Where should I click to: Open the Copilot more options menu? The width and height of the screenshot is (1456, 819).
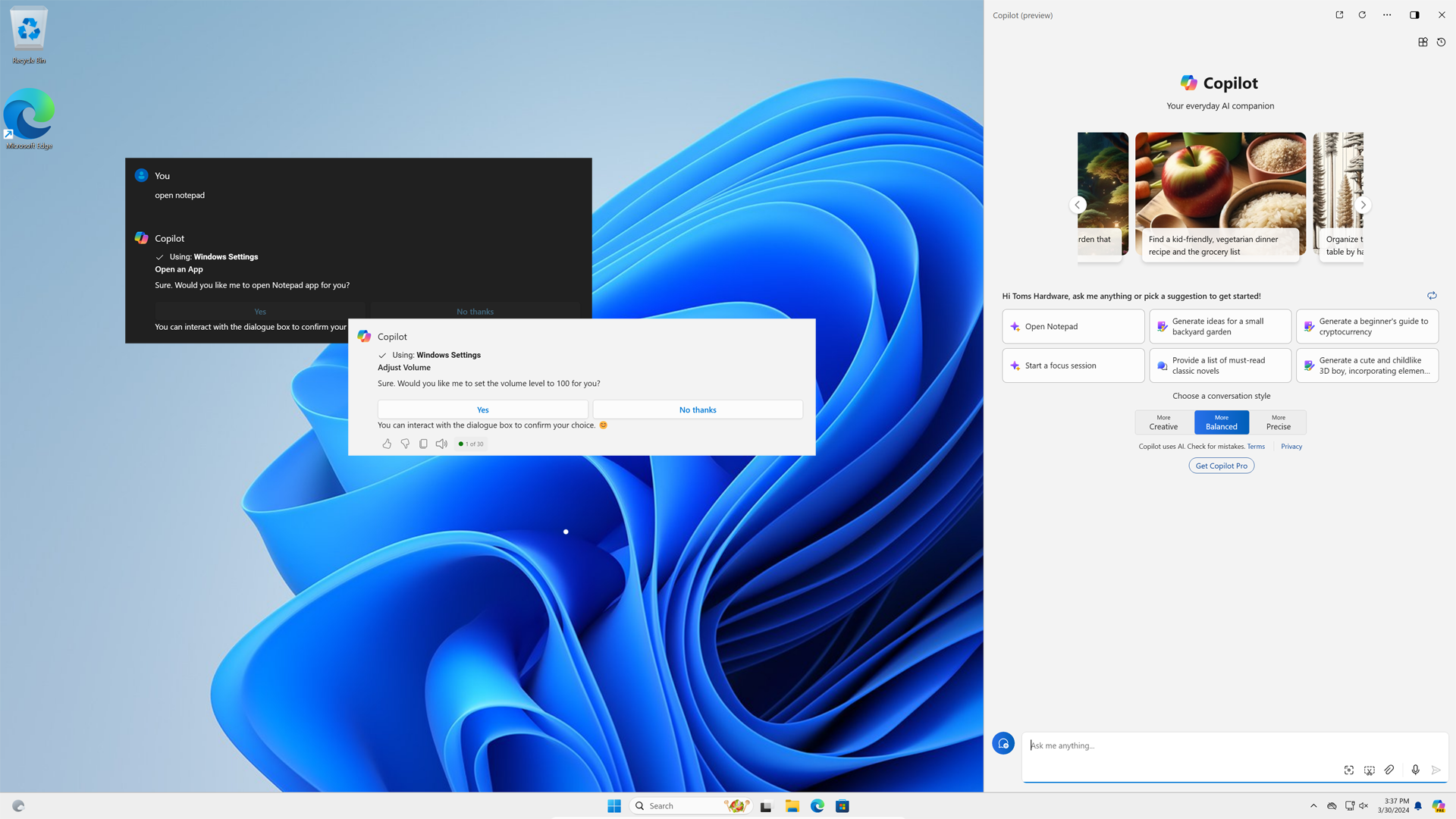[1387, 14]
